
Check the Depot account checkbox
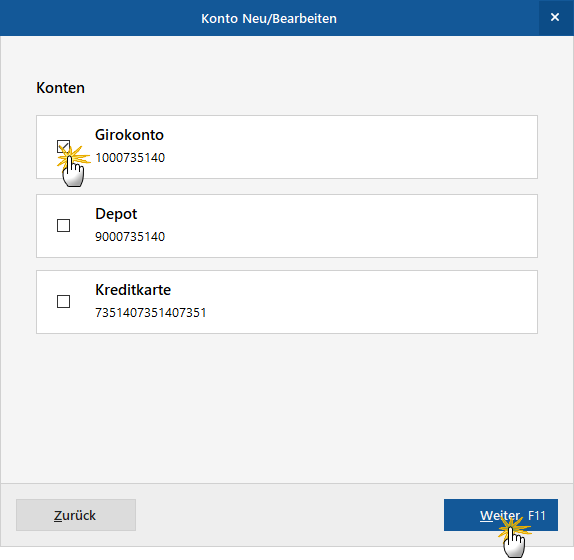[63, 225]
